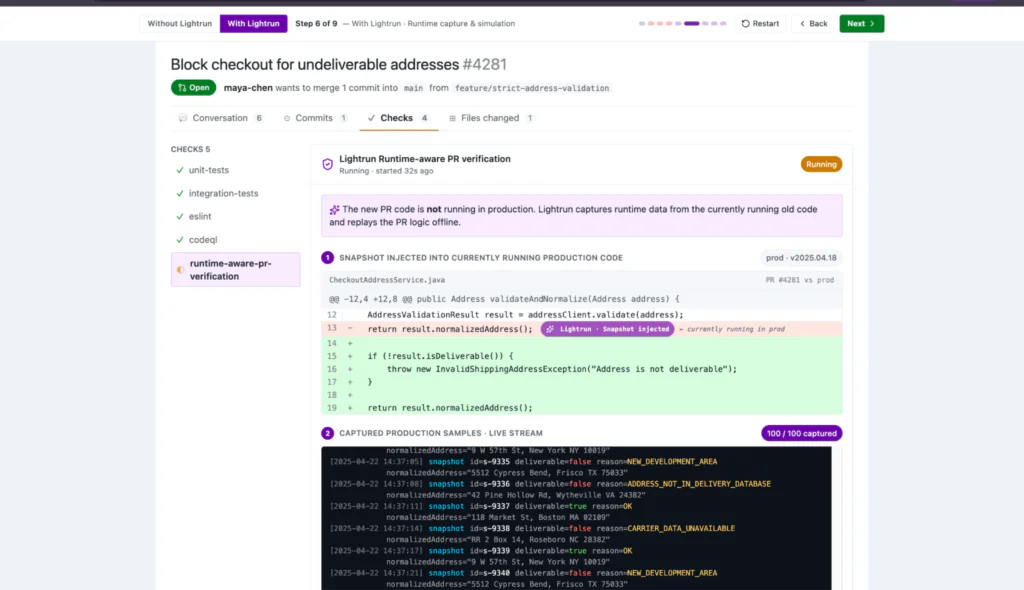Click the sparkle icon in Snapshot badge
The height and width of the screenshot is (590, 1024).
click(x=550, y=329)
